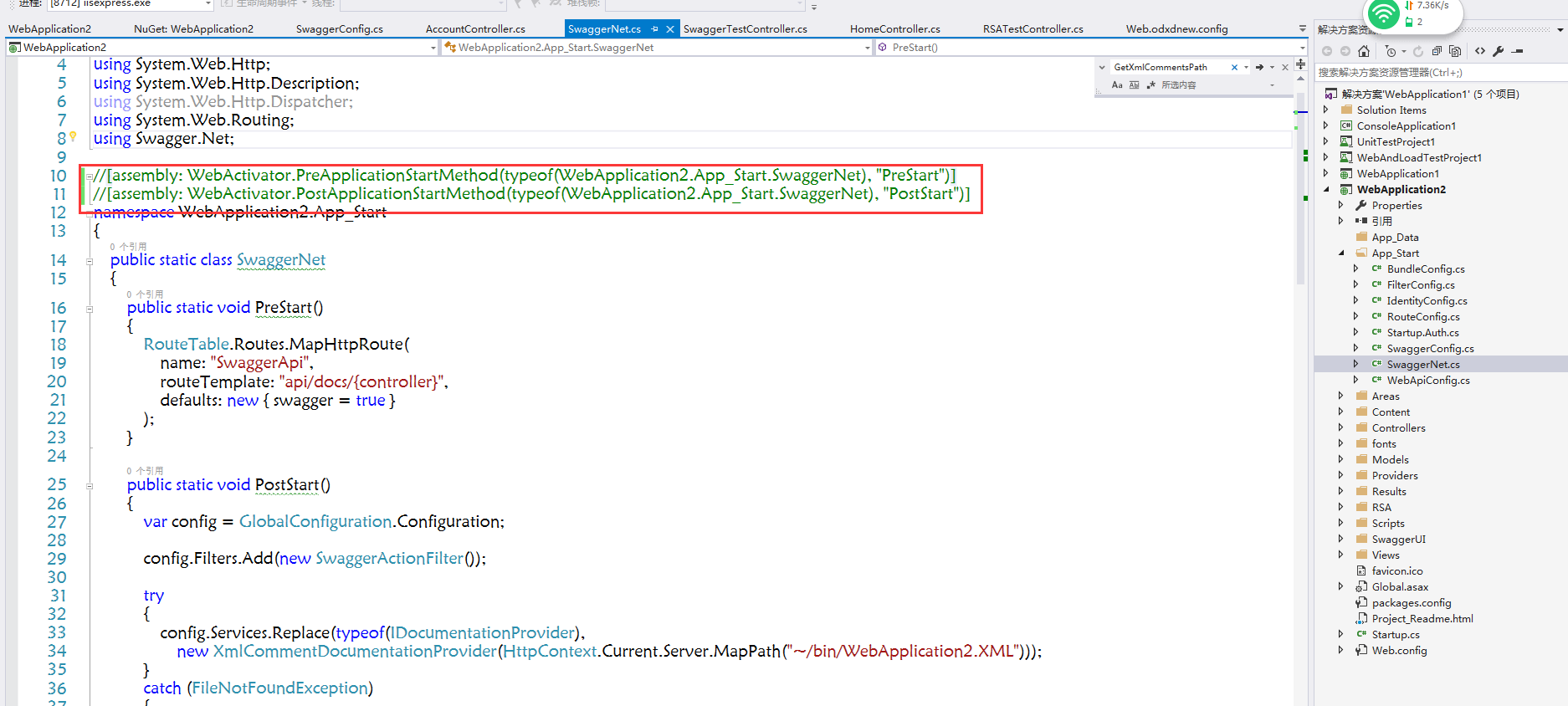
Task: Expand the Solution Items node
Action: click(x=1326, y=110)
